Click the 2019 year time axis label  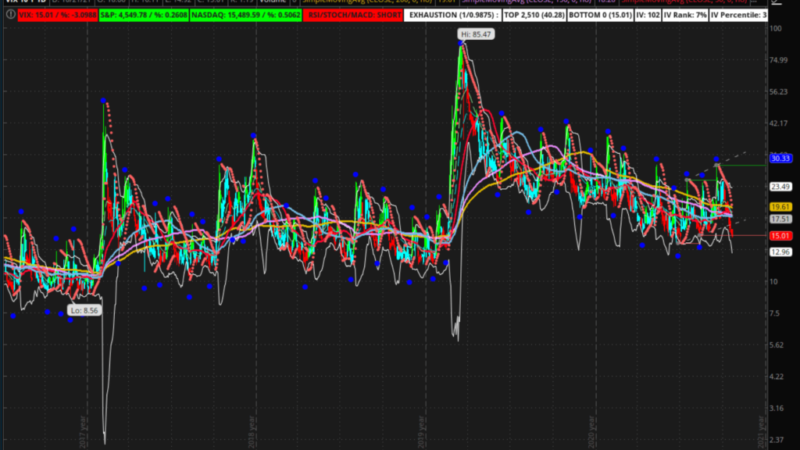pos(422,432)
